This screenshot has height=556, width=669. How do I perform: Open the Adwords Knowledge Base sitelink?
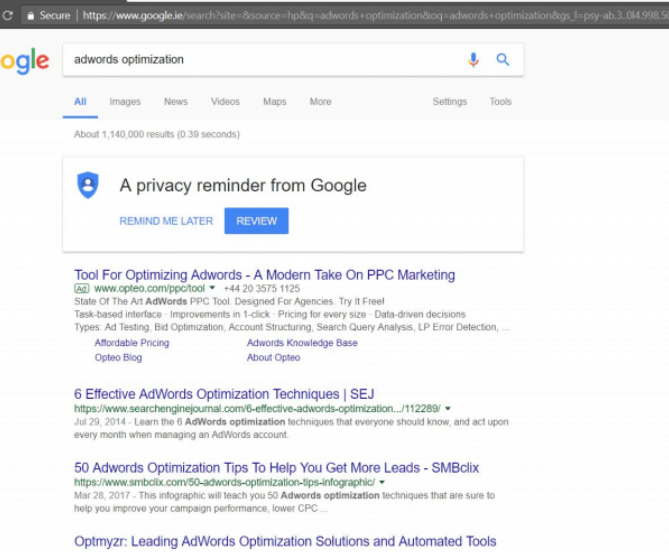302,343
